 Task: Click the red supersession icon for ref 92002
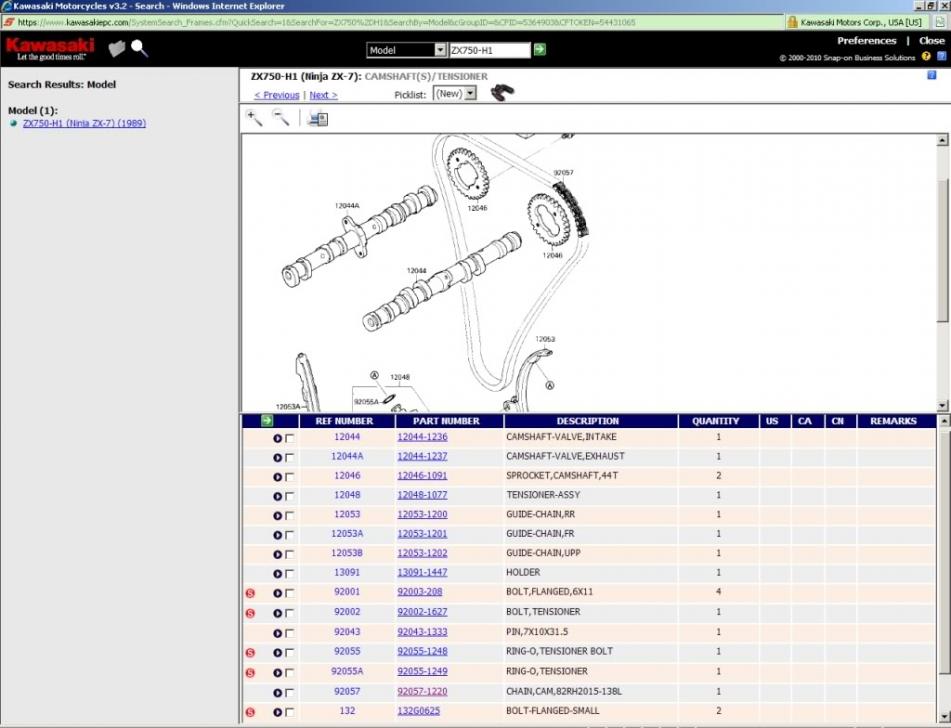[250, 613]
